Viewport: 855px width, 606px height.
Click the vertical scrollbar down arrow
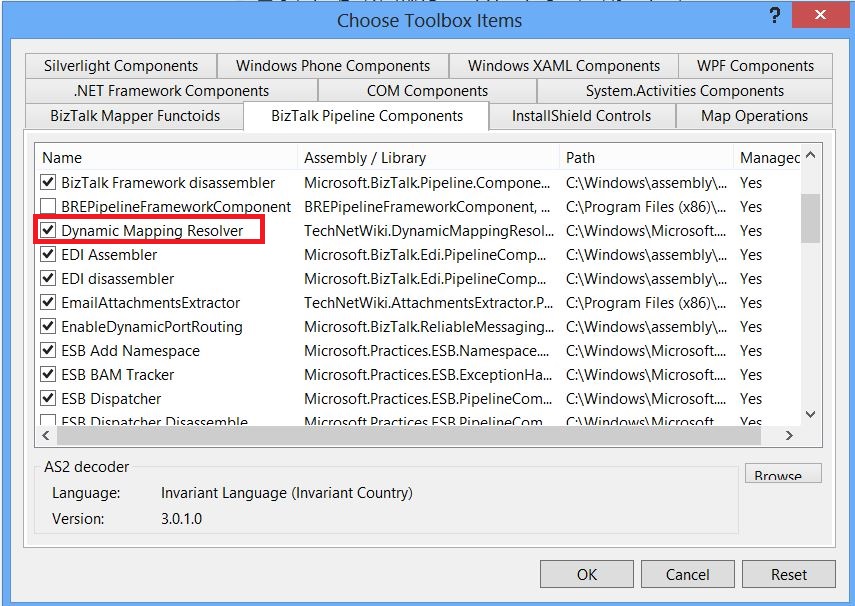pyautogui.click(x=811, y=415)
